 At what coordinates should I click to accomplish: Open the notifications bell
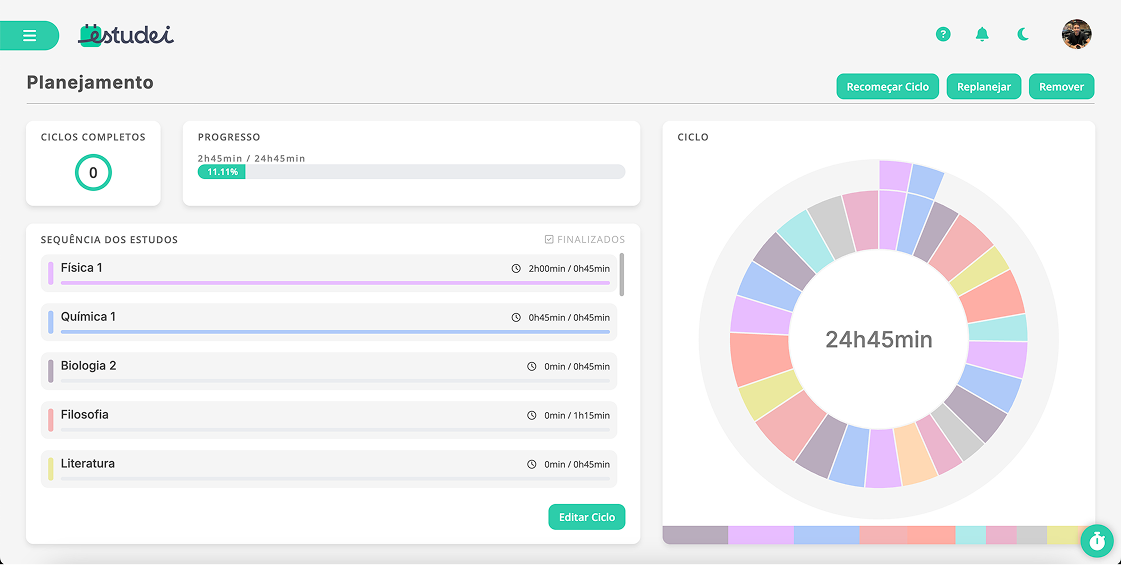(x=982, y=35)
